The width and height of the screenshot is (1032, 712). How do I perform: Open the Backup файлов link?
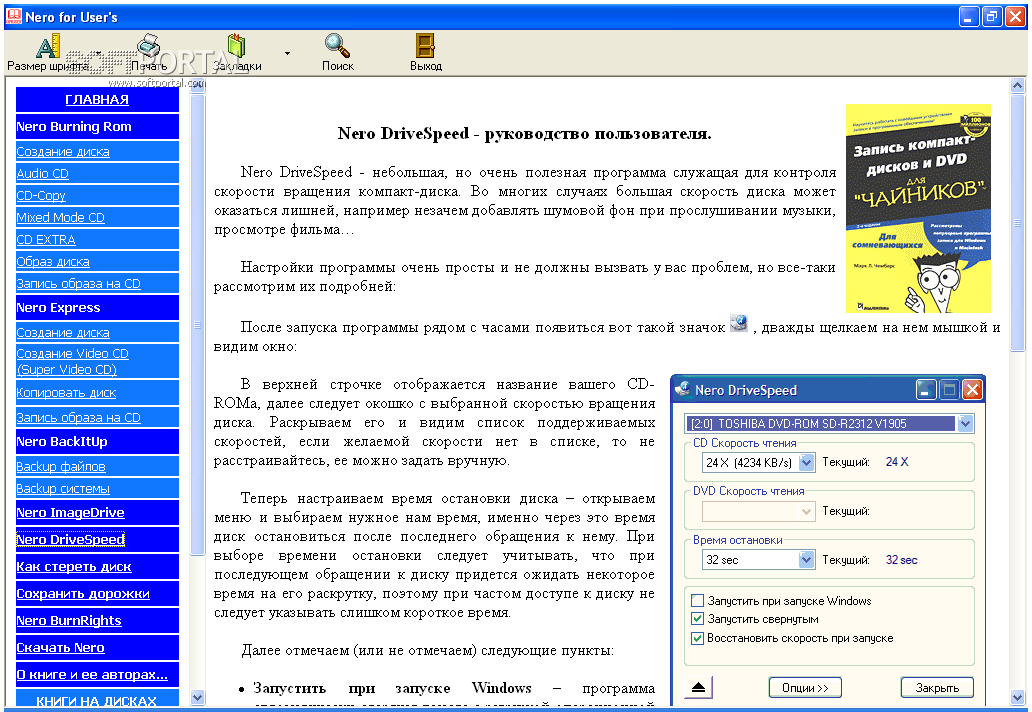[61, 467]
